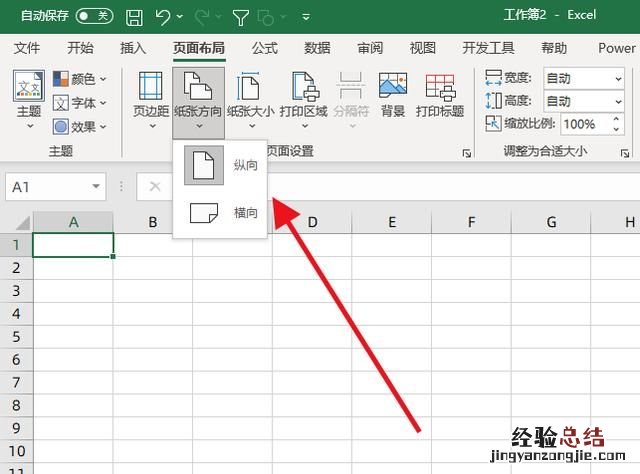Click the Save icon in title bar
This screenshot has height=474, width=640.
[x=135, y=16]
